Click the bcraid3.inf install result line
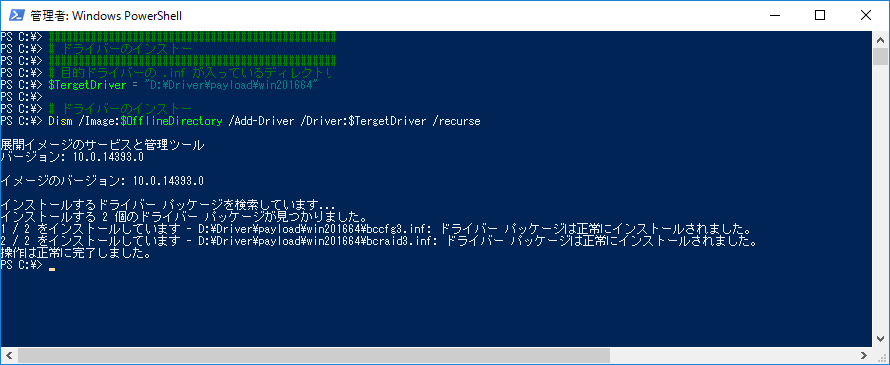Viewport: 890px width, 365px height. click(379, 241)
